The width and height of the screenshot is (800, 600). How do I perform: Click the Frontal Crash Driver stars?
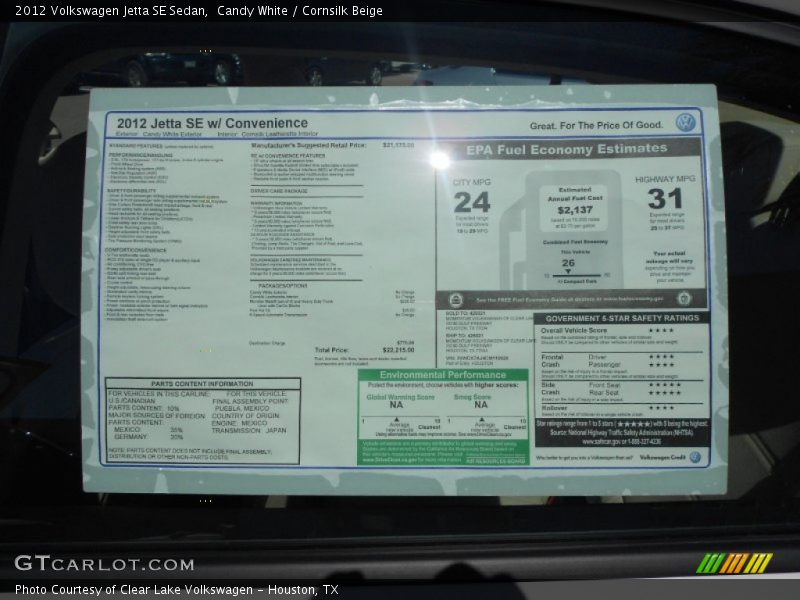click(x=661, y=357)
